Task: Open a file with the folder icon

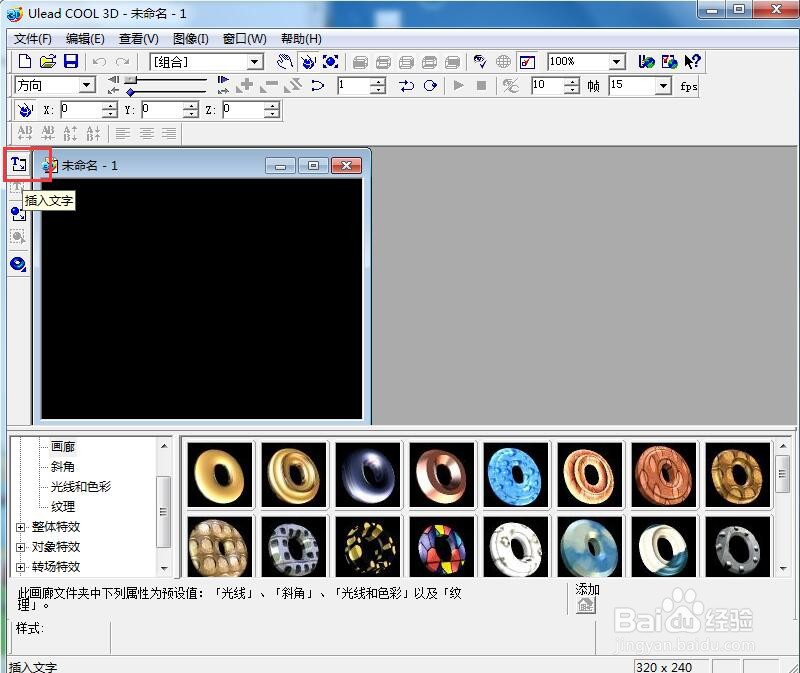Action: [x=47, y=61]
